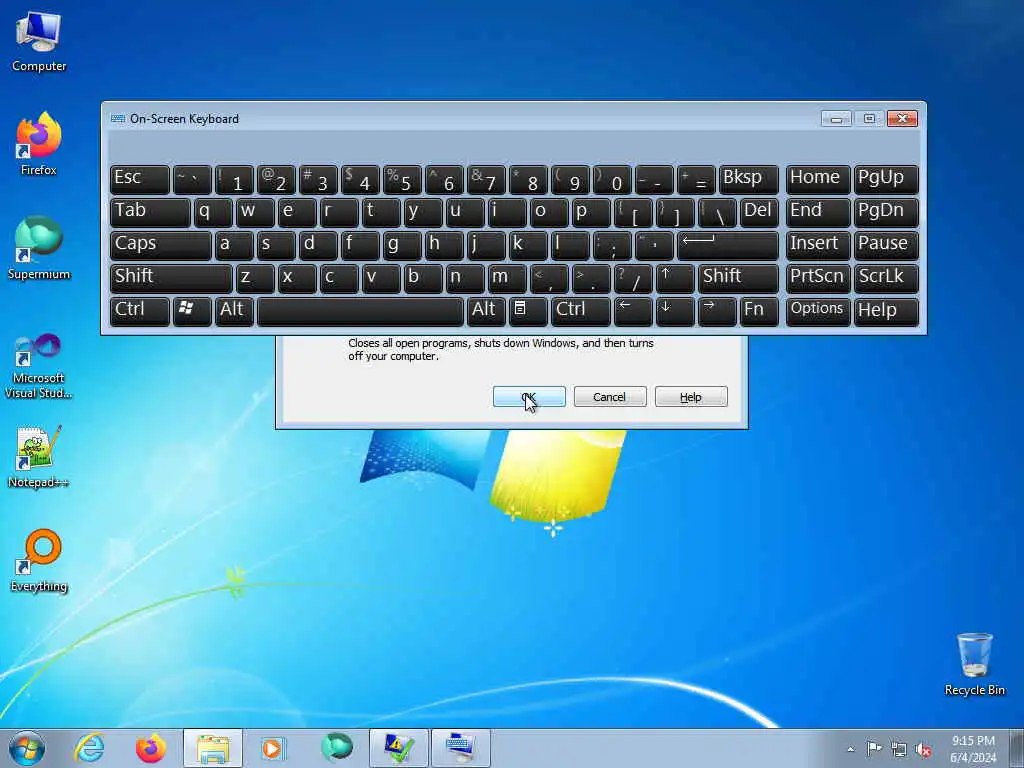1024x768 pixels.
Task: Tap the g key
Action: click(x=402, y=246)
